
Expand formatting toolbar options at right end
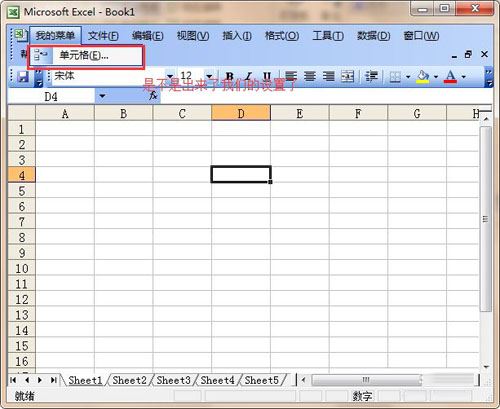(489, 77)
